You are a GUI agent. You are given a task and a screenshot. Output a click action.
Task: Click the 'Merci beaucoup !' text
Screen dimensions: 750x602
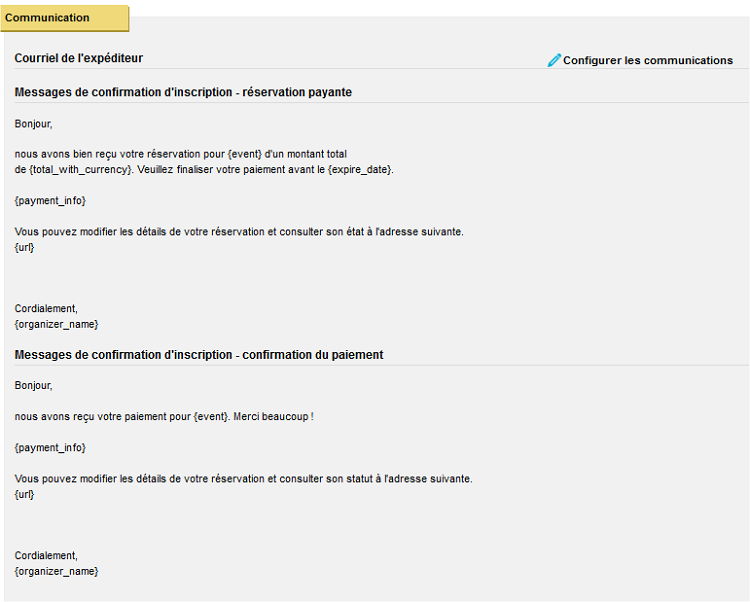274,416
